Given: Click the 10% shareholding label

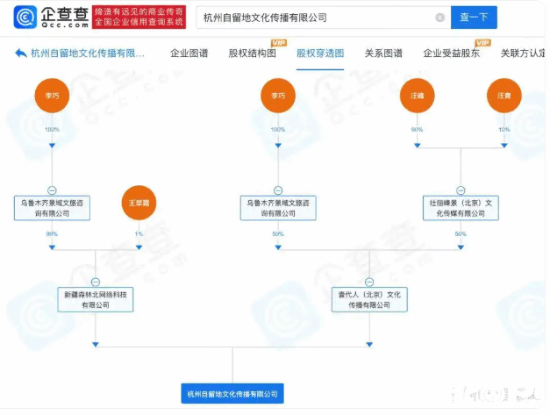Looking at the screenshot, I should tap(504, 130).
